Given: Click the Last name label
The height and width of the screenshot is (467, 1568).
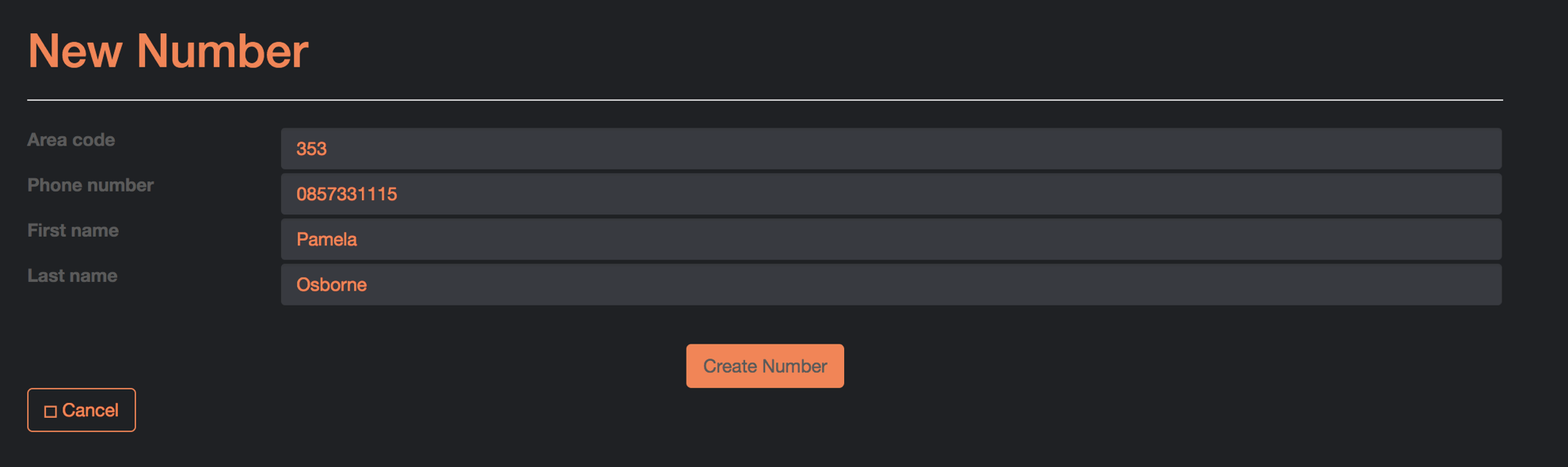Looking at the screenshot, I should click(72, 275).
